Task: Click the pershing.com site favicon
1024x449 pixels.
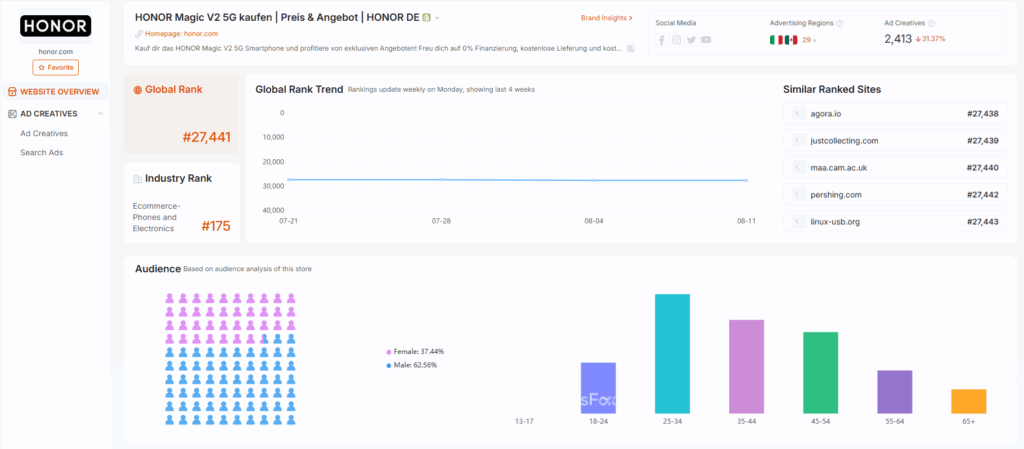Action: click(x=799, y=194)
